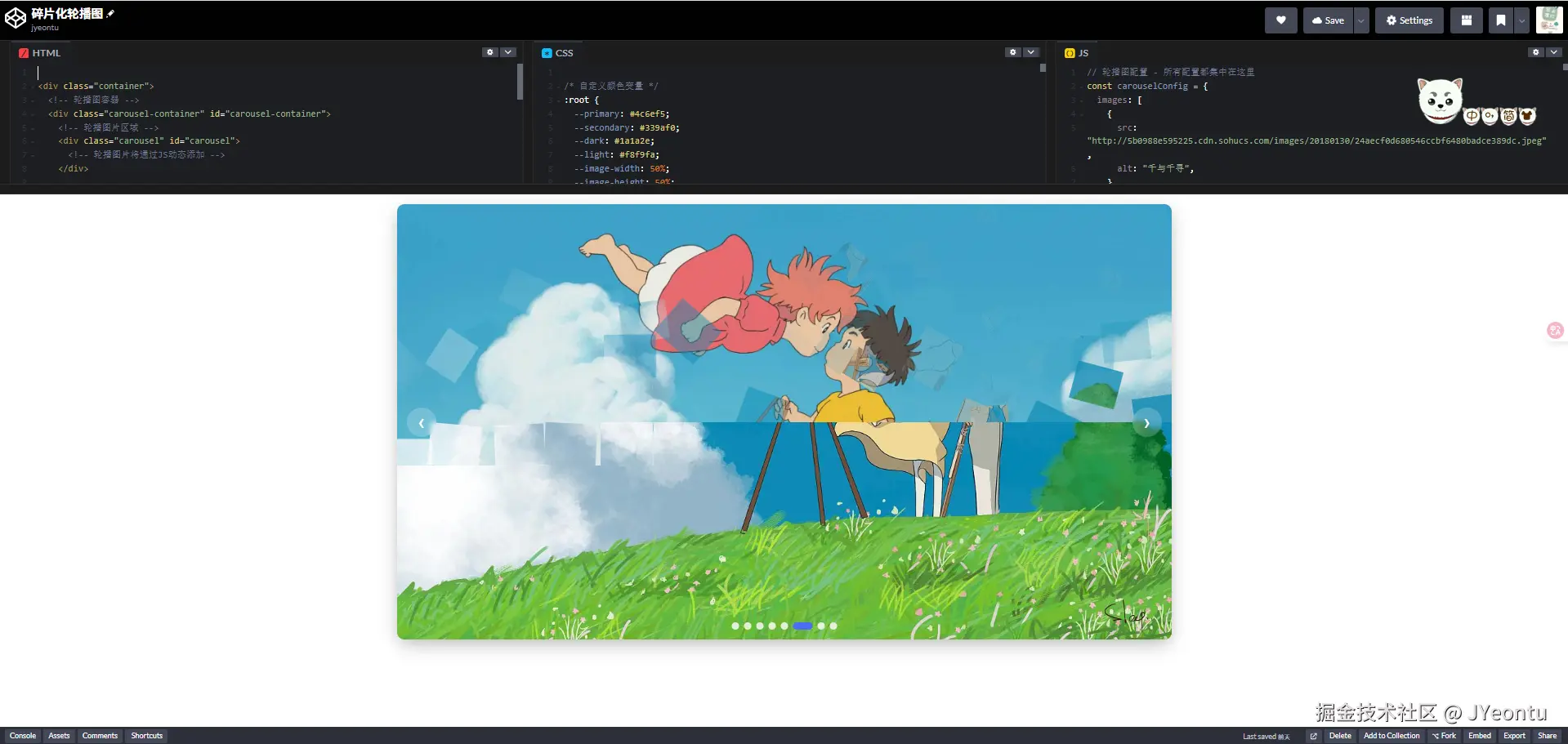This screenshot has width=1568, height=744.
Task: Click the pencil icon to edit pen title
Action: 110,13
